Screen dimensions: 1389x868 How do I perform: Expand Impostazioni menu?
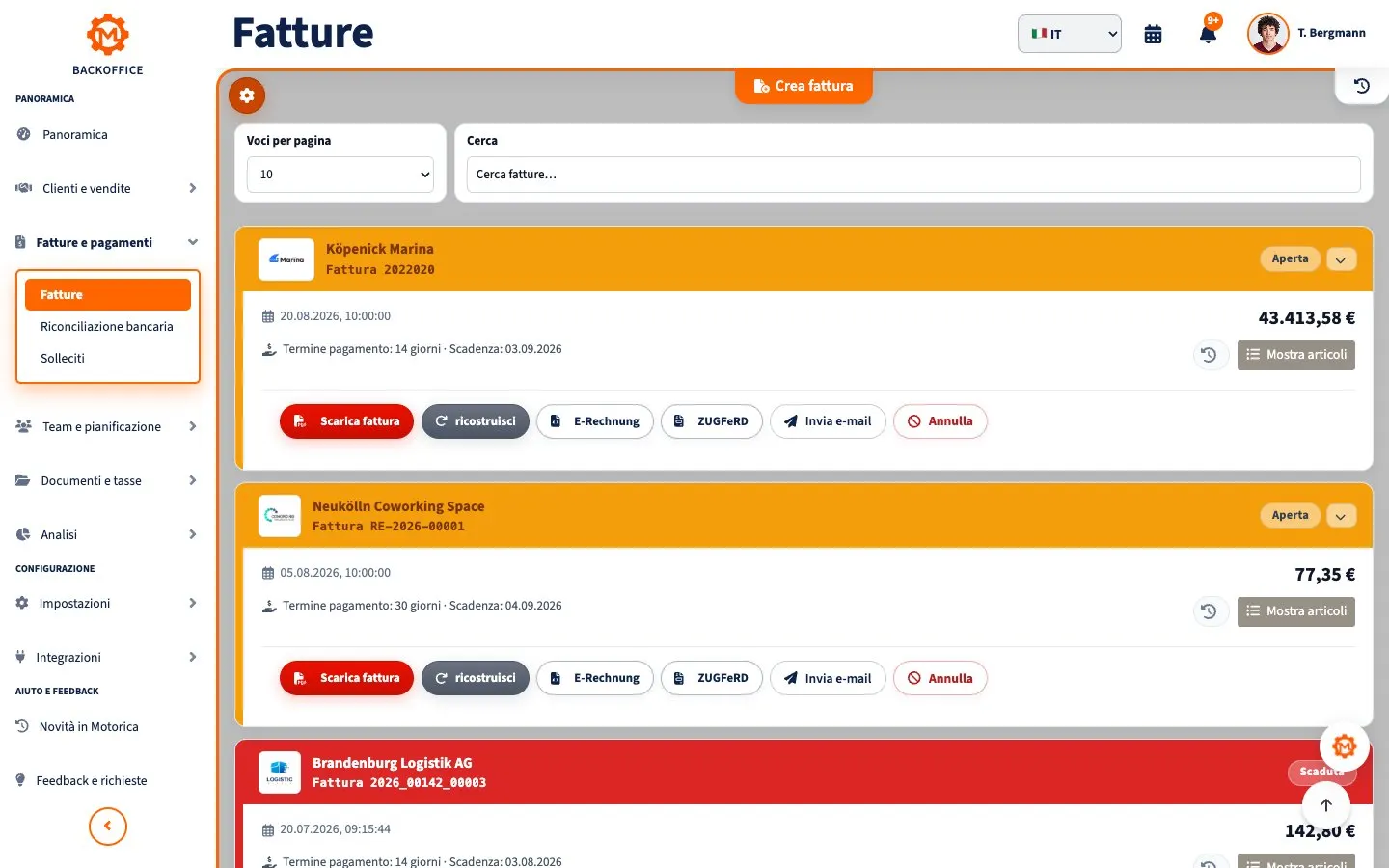tap(108, 604)
